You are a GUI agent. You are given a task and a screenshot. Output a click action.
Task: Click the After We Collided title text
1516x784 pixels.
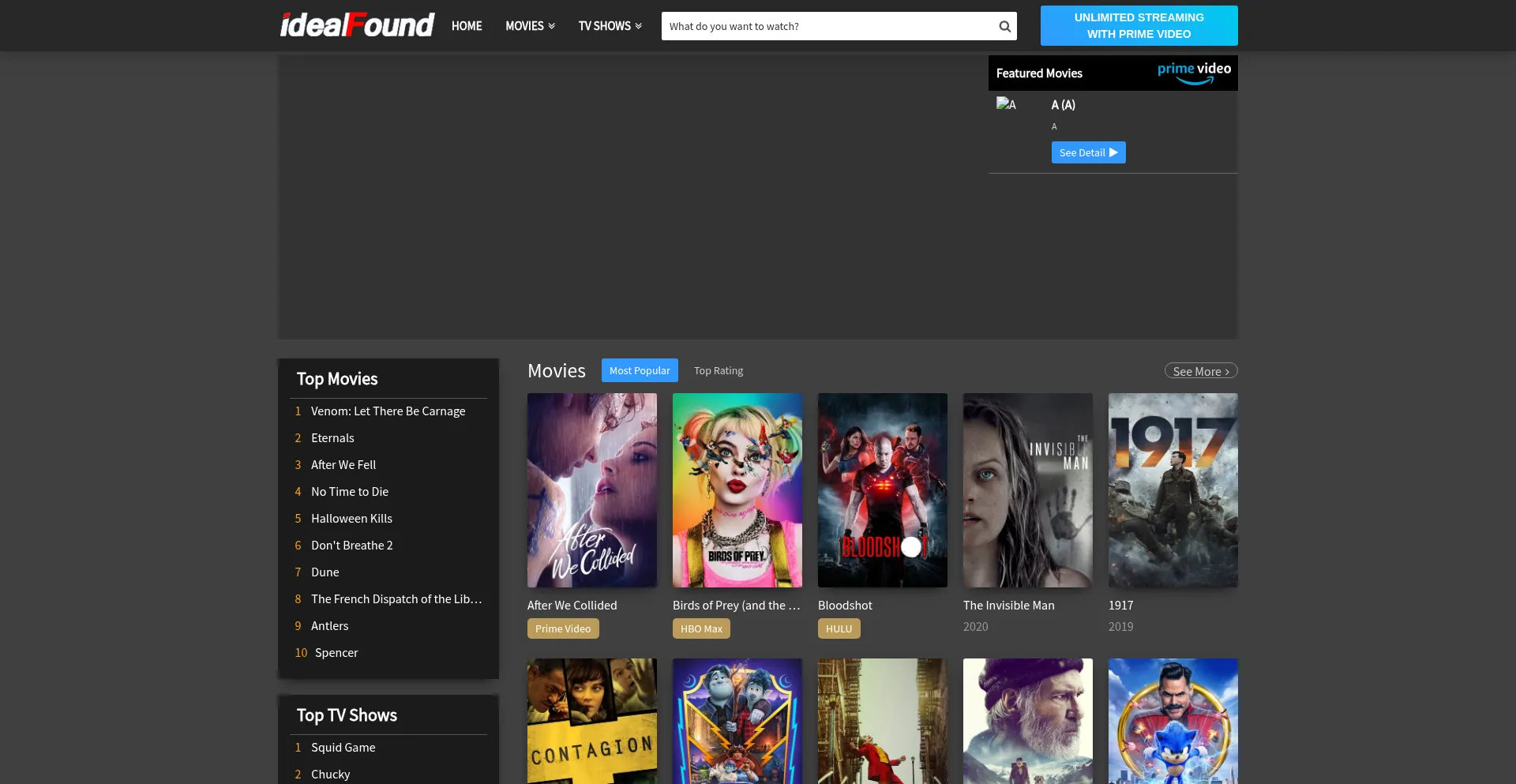572,606
